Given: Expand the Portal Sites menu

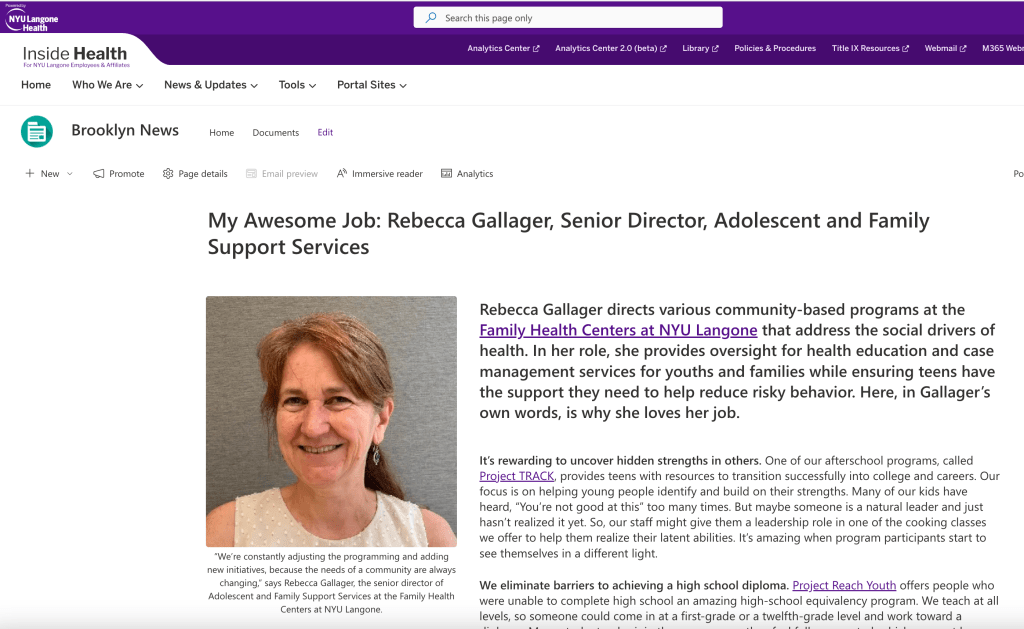Looking at the screenshot, I should click(x=371, y=85).
